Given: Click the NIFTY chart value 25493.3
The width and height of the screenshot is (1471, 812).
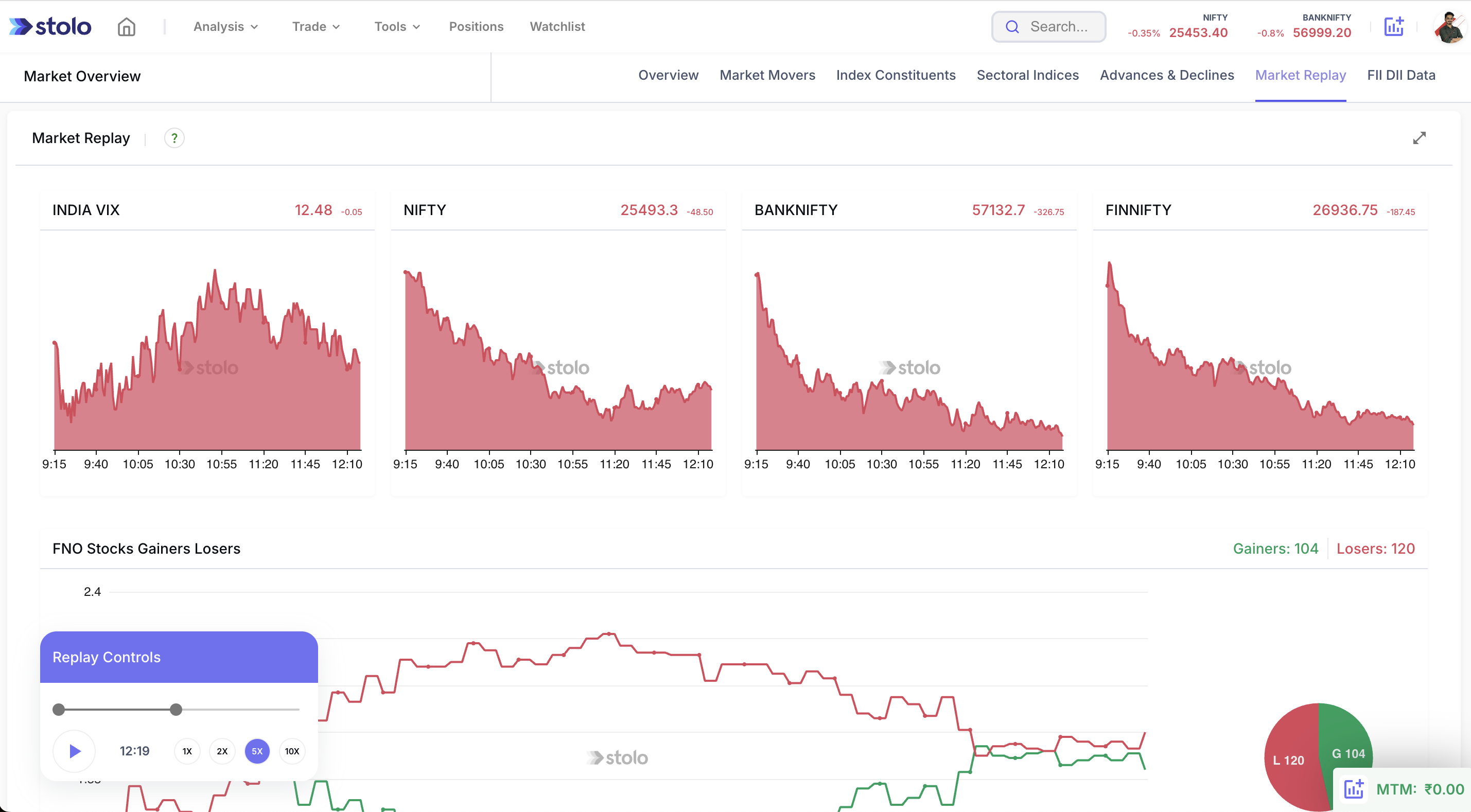Looking at the screenshot, I should (x=649, y=210).
